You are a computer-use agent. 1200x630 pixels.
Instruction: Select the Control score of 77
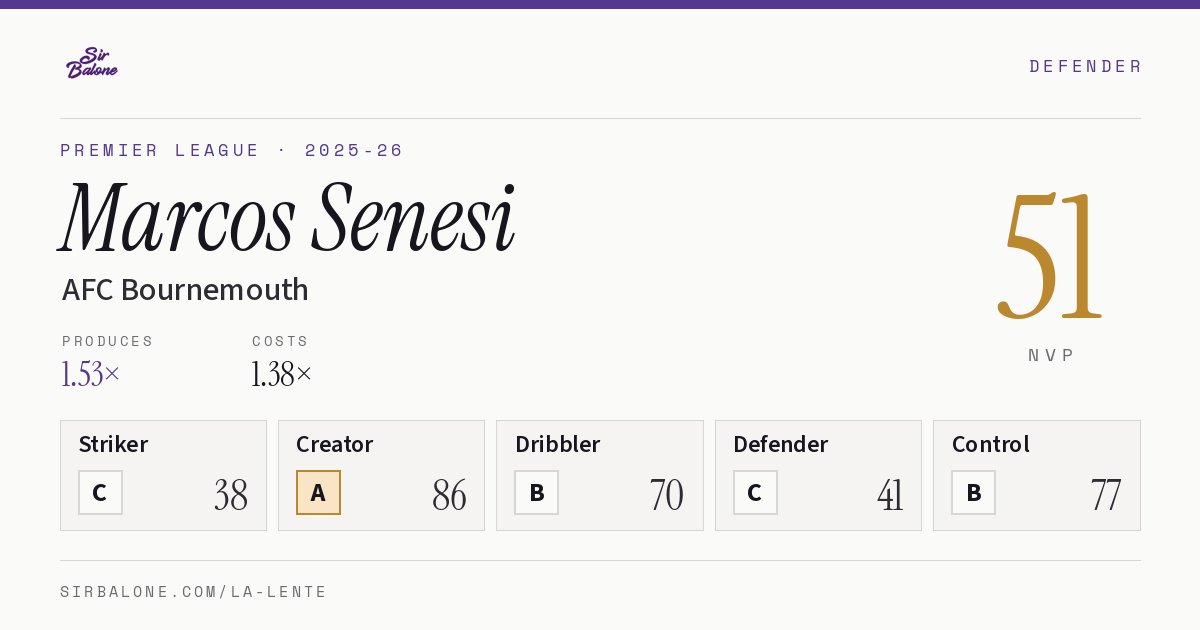pos(1105,495)
